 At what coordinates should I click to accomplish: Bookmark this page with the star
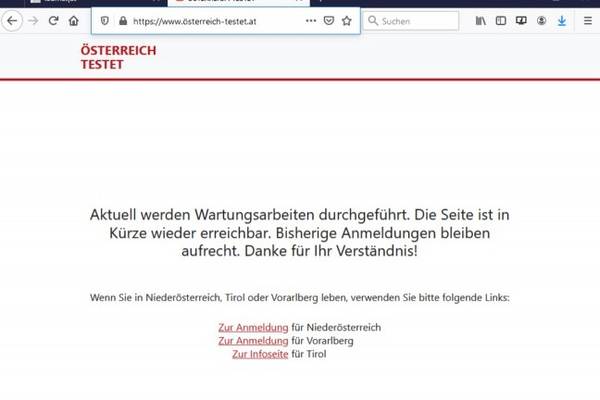coord(346,20)
